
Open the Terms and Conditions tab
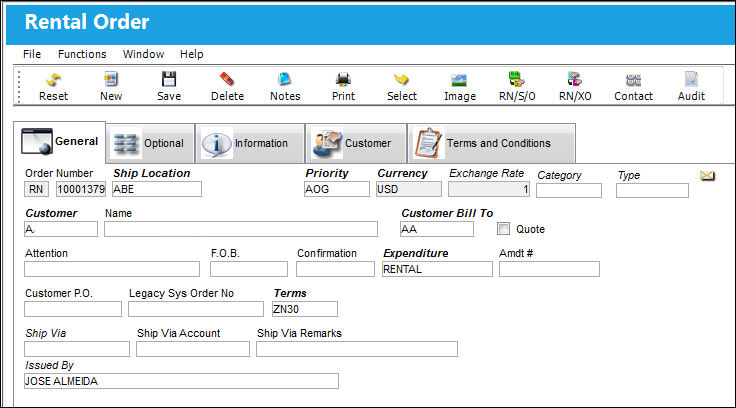[x=491, y=144]
